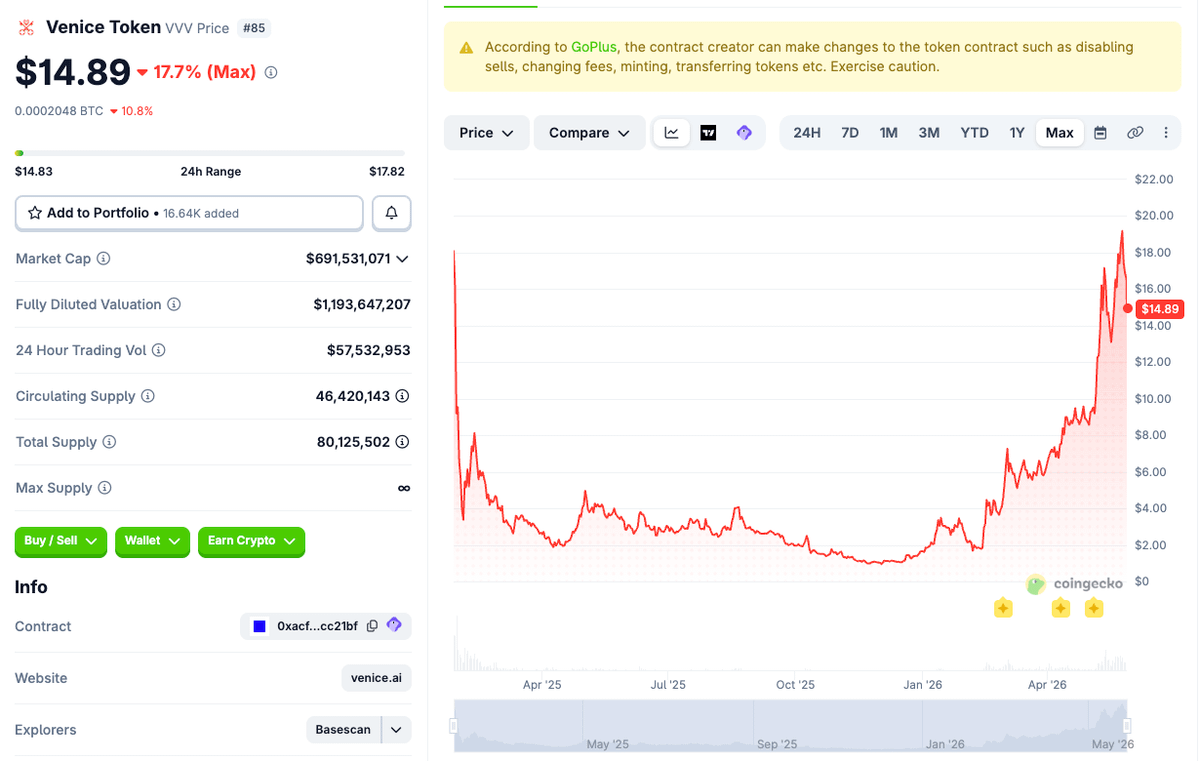This screenshot has height=761, width=1200.
Task: Click the purple diamond chart toolbar icon
Action: (744, 133)
